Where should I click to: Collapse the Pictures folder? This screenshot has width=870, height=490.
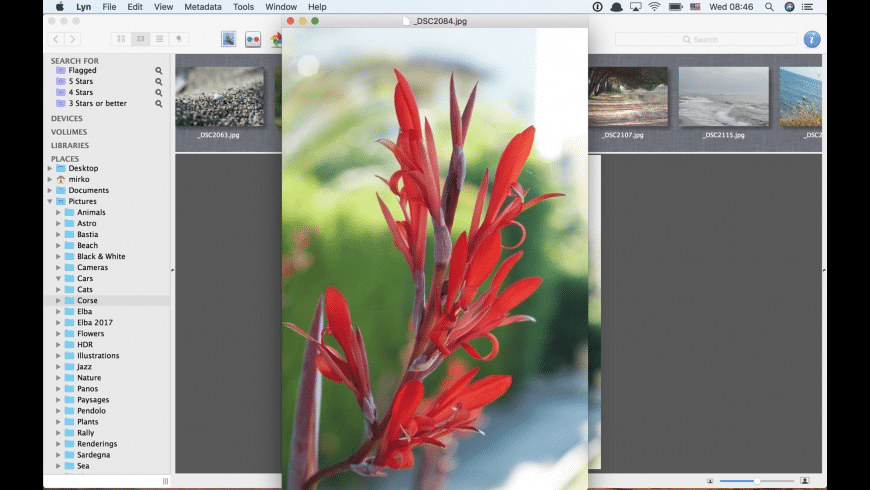(50, 201)
